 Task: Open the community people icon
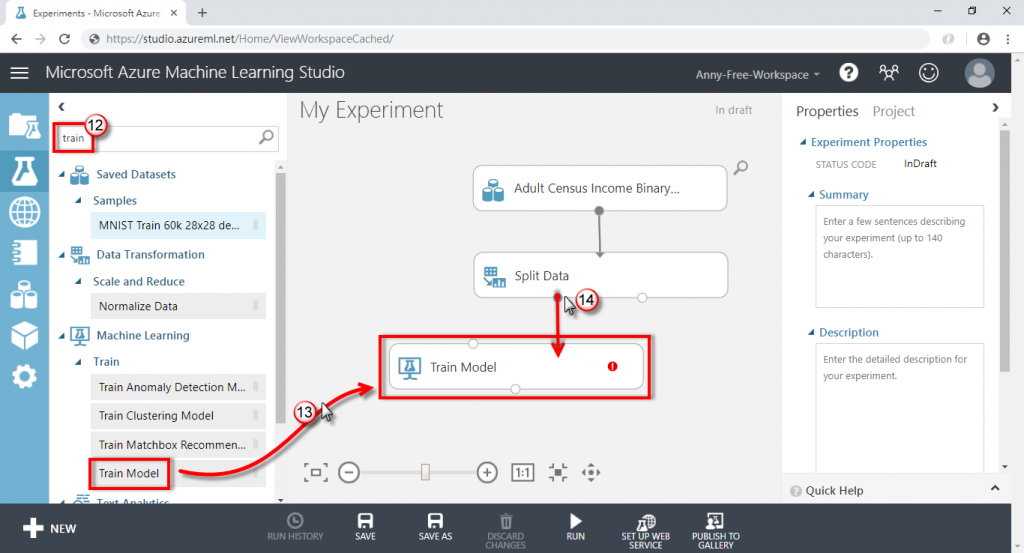[x=888, y=72]
